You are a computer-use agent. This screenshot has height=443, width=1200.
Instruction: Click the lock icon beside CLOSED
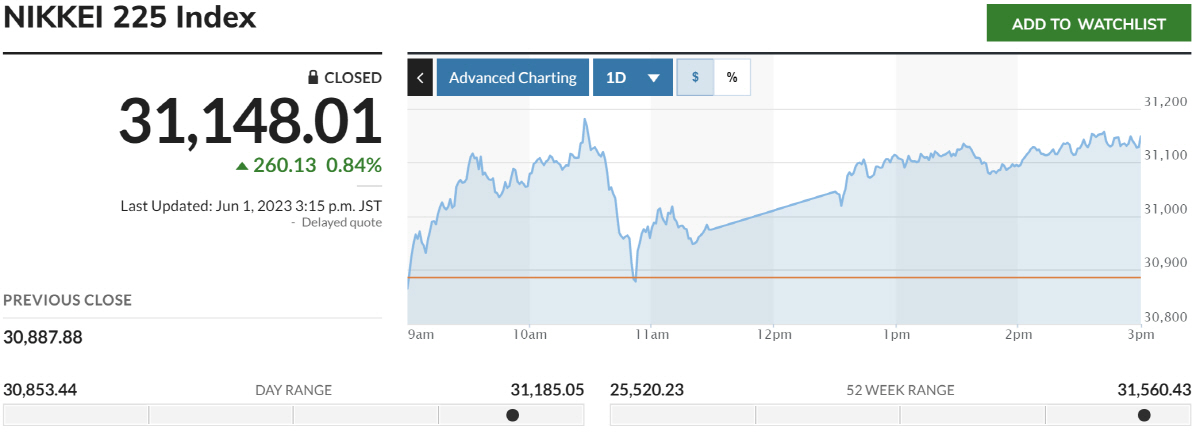(313, 77)
